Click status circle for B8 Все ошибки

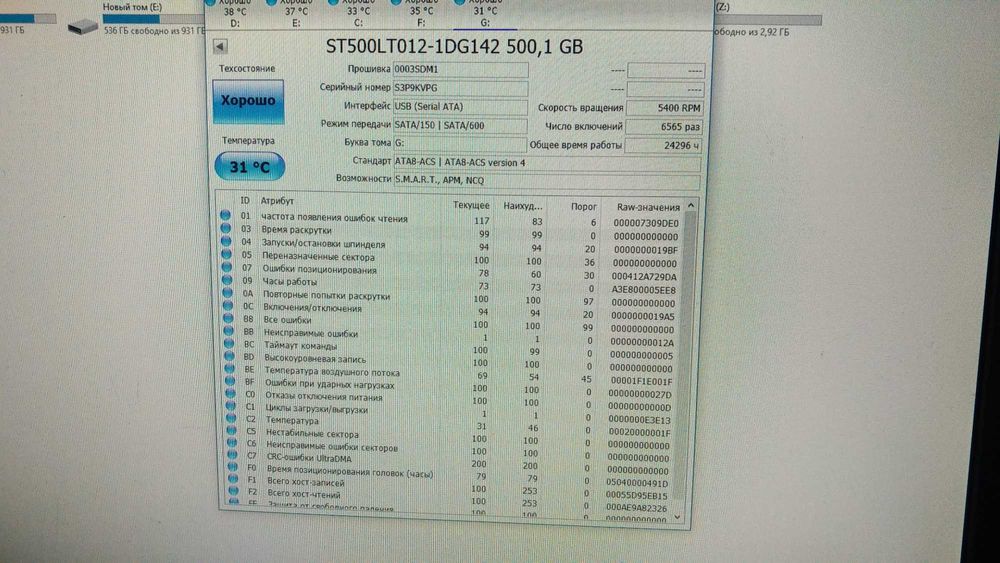coord(228,318)
